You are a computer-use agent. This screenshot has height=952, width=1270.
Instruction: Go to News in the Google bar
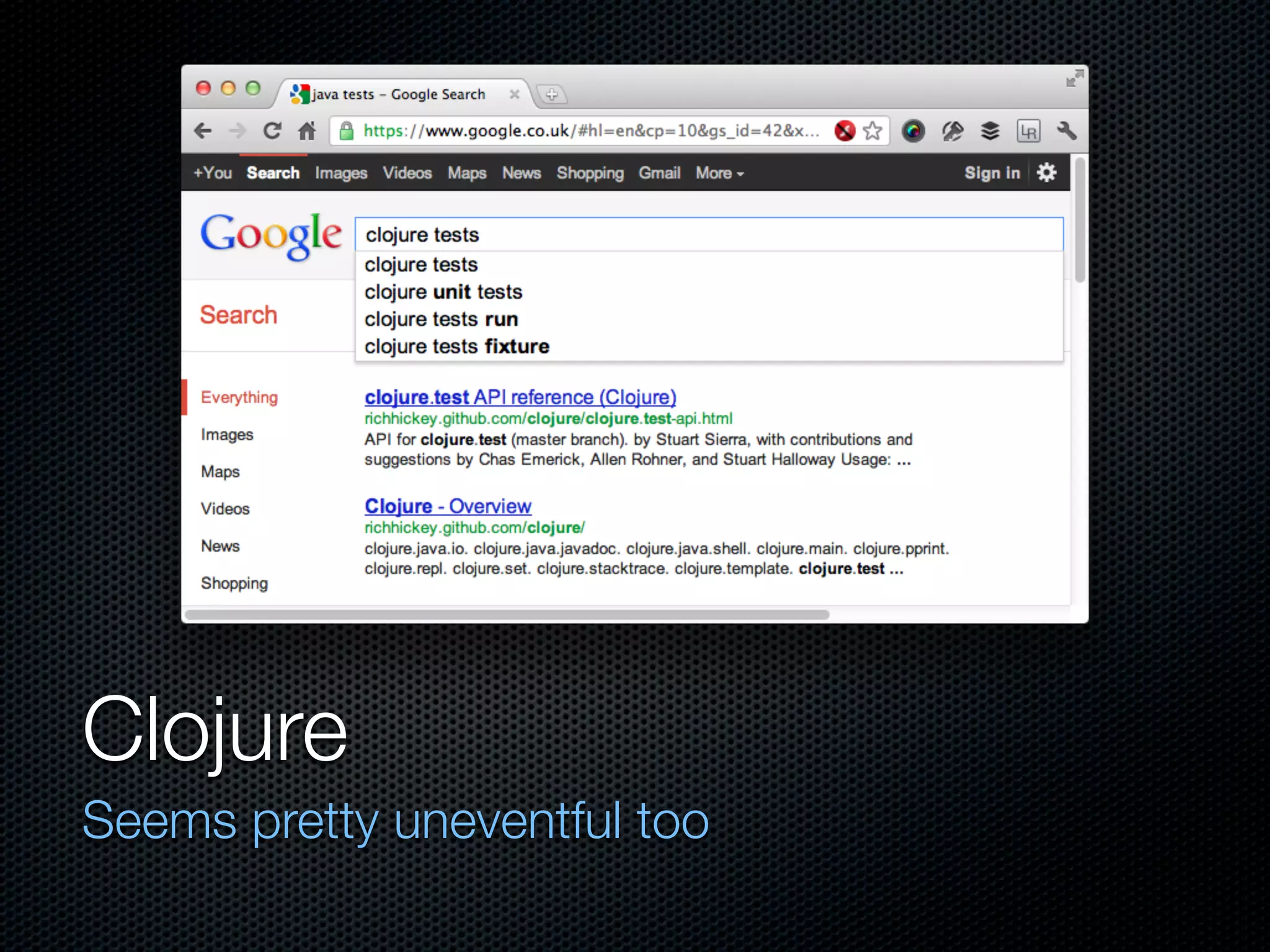pyautogui.click(x=522, y=173)
